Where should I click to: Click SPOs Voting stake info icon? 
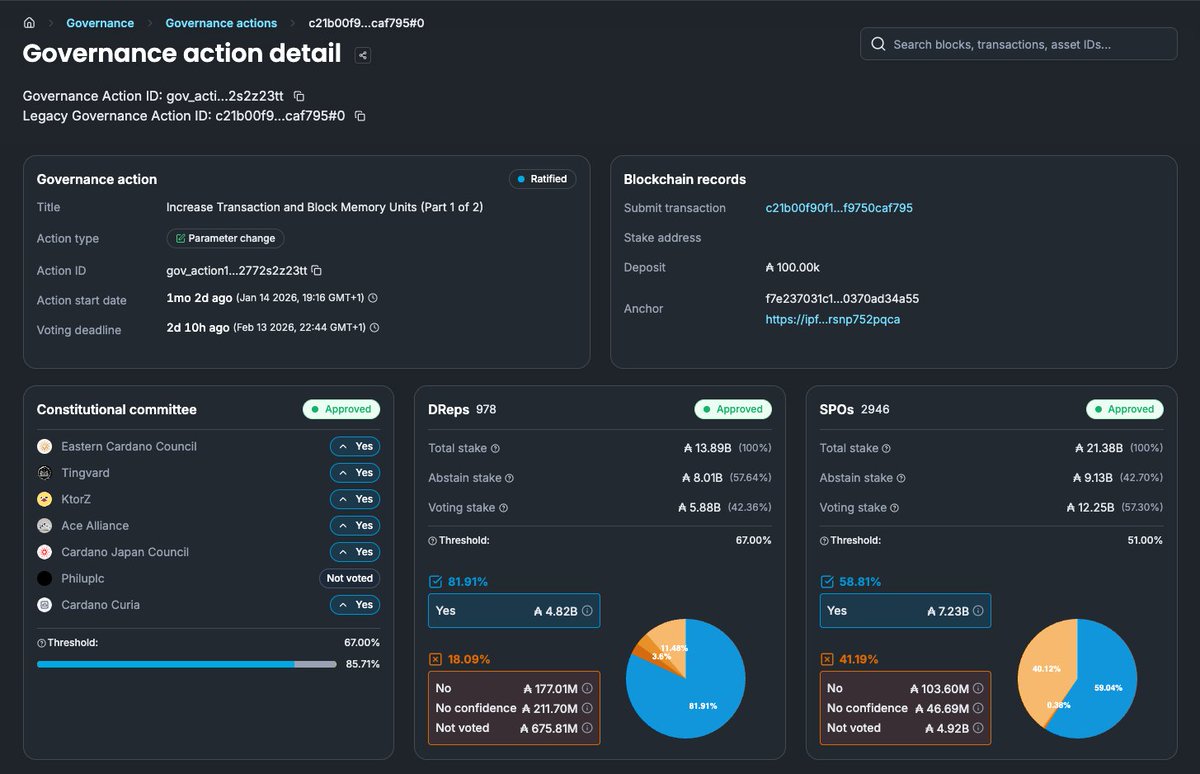895,508
